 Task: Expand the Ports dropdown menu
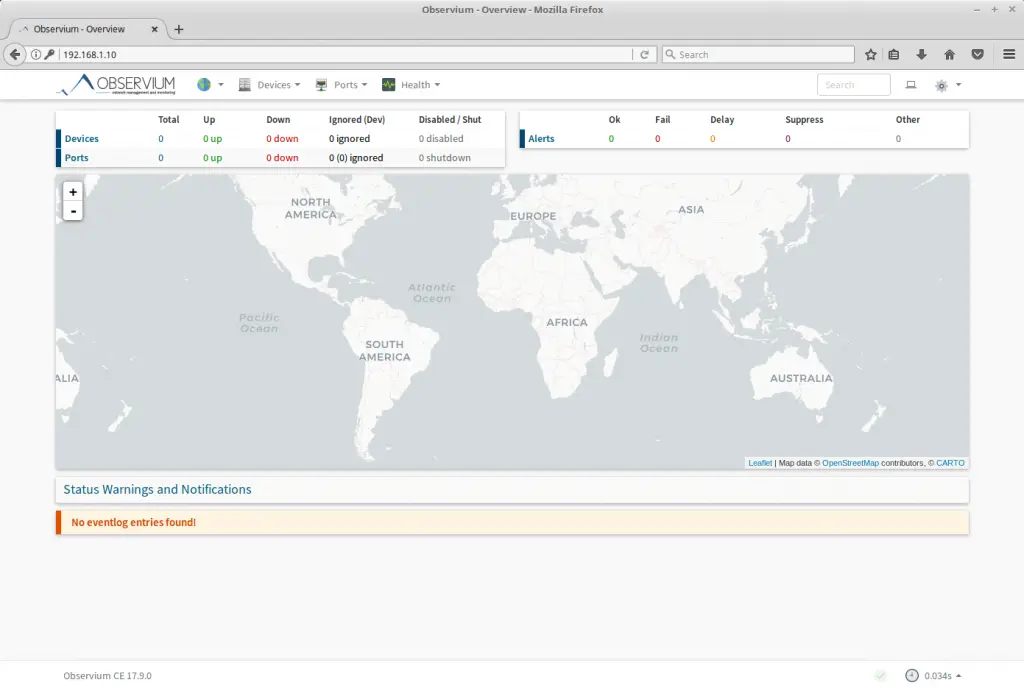point(351,85)
